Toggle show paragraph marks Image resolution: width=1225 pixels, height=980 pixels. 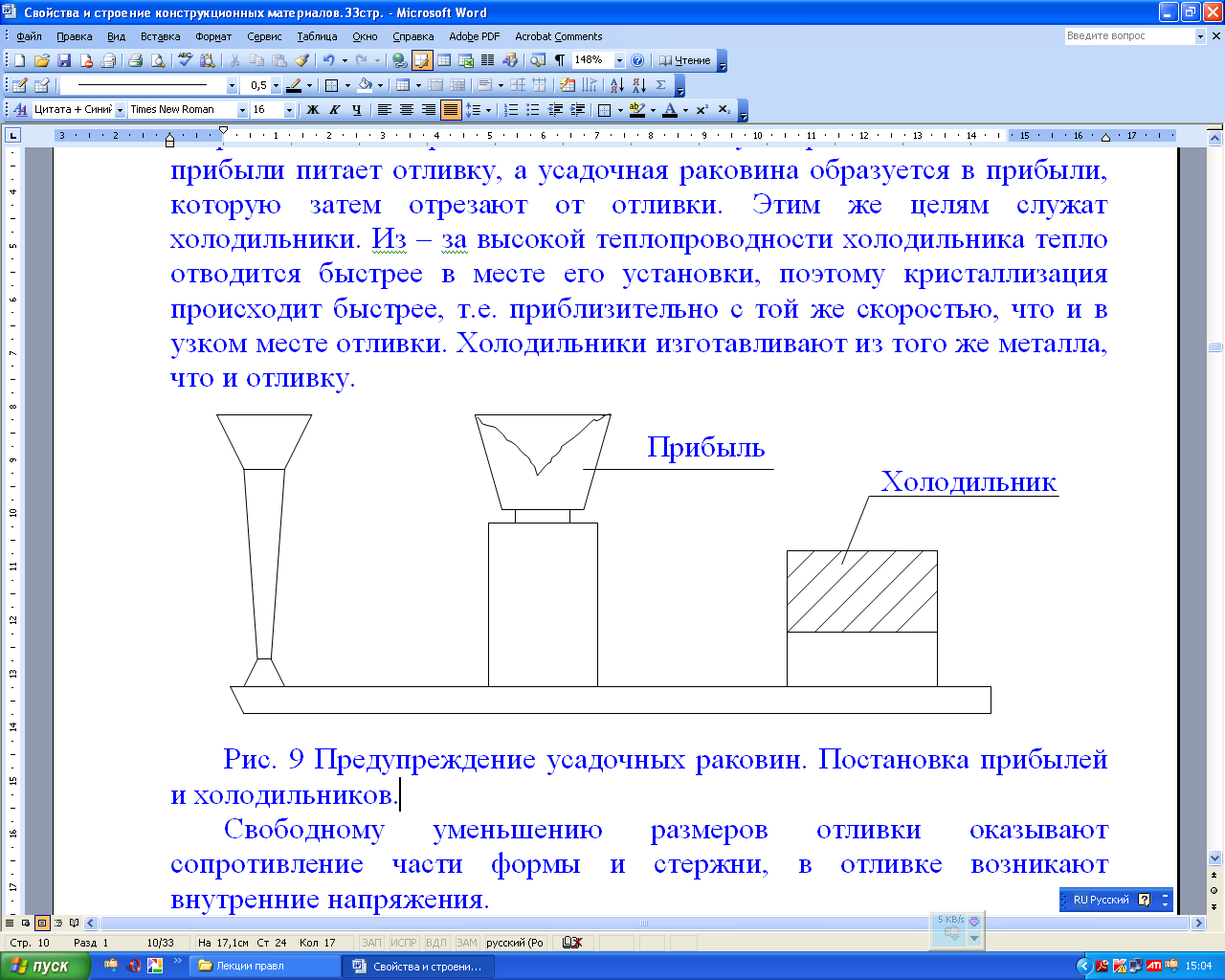click(560, 60)
